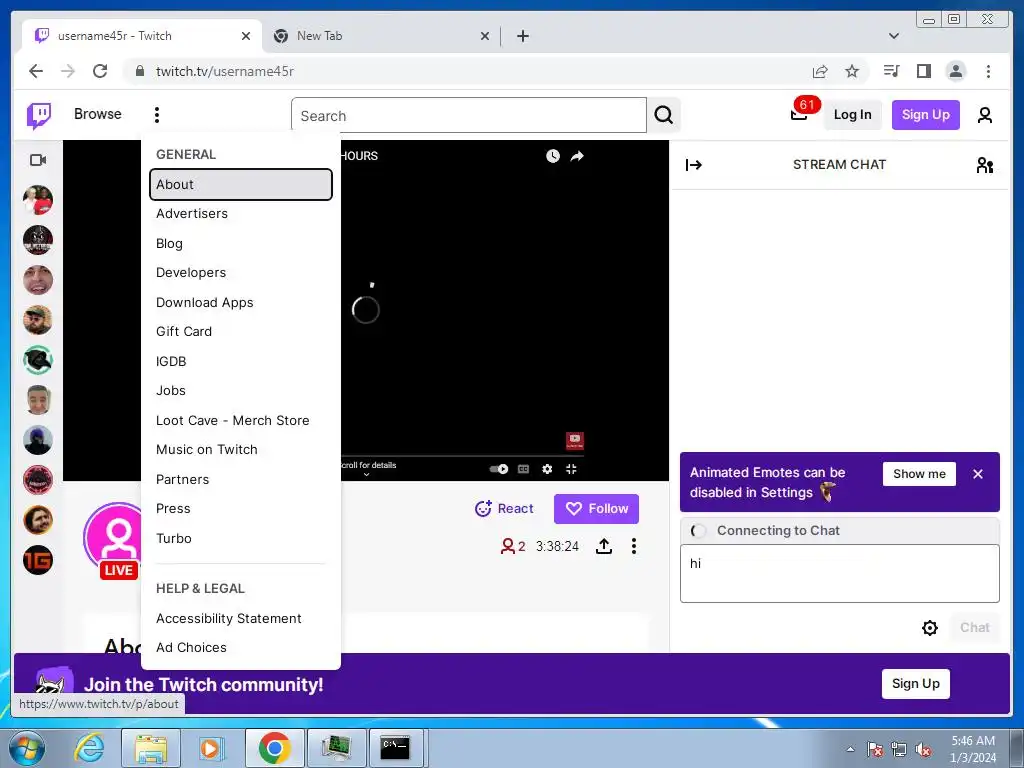Click the followed channels camera icon
The image size is (1024, 768).
38,160
